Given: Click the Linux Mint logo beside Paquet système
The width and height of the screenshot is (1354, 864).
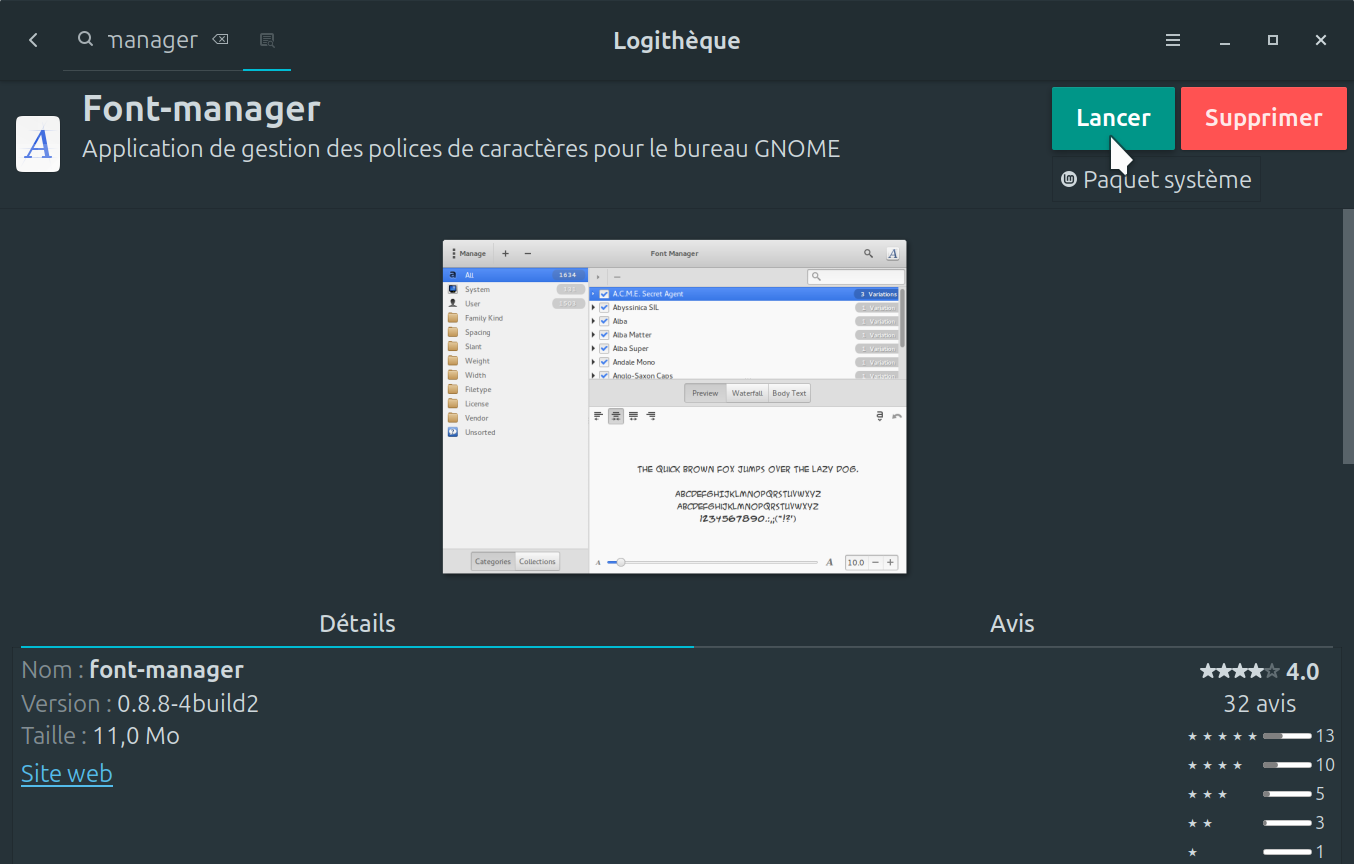Looking at the screenshot, I should click(x=1069, y=180).
